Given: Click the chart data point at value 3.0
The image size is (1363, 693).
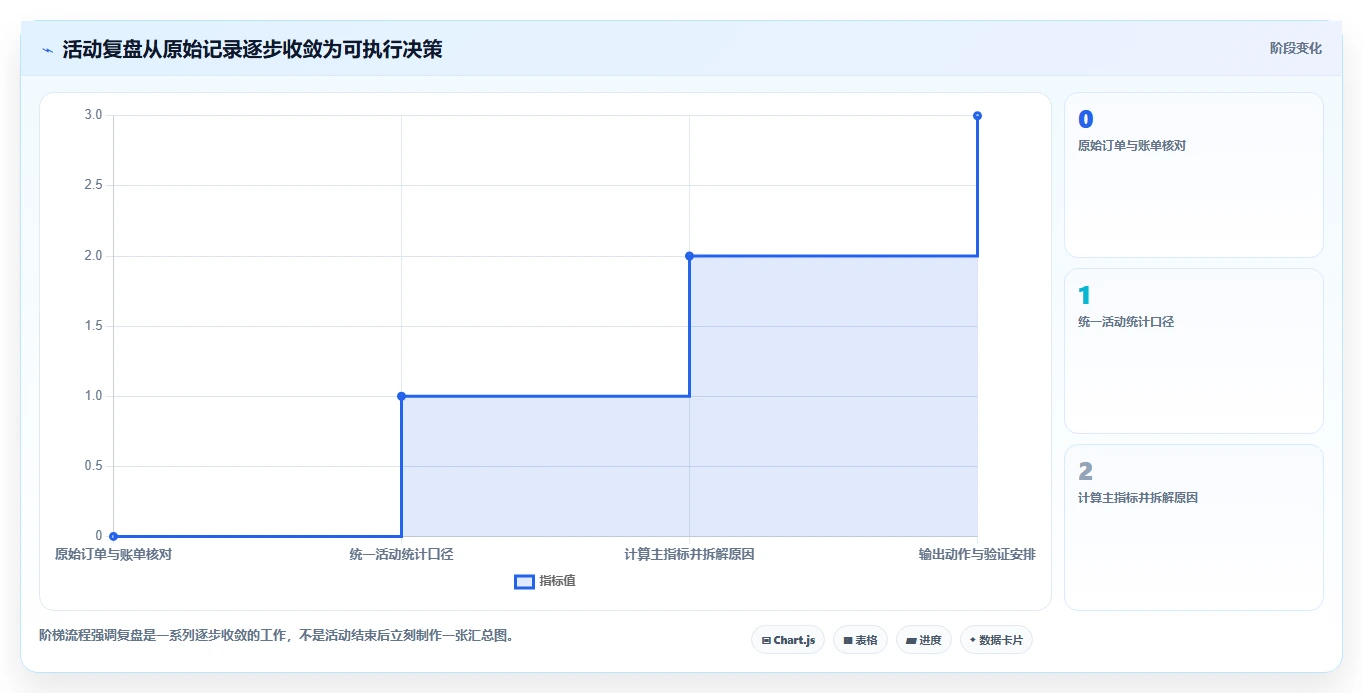Looking at the screenshot, I should [977, 116].
